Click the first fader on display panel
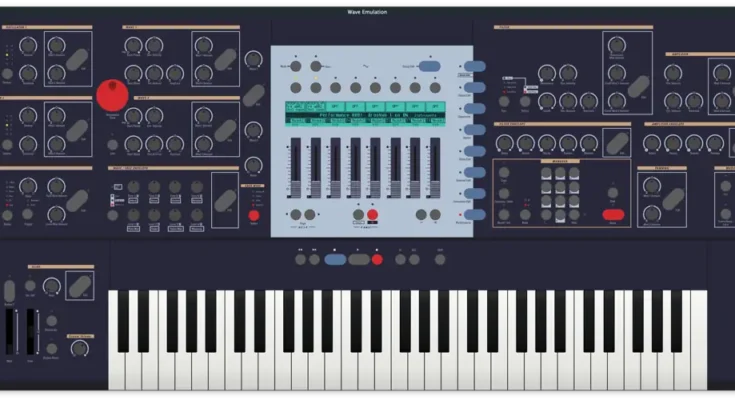 (295, 168)
